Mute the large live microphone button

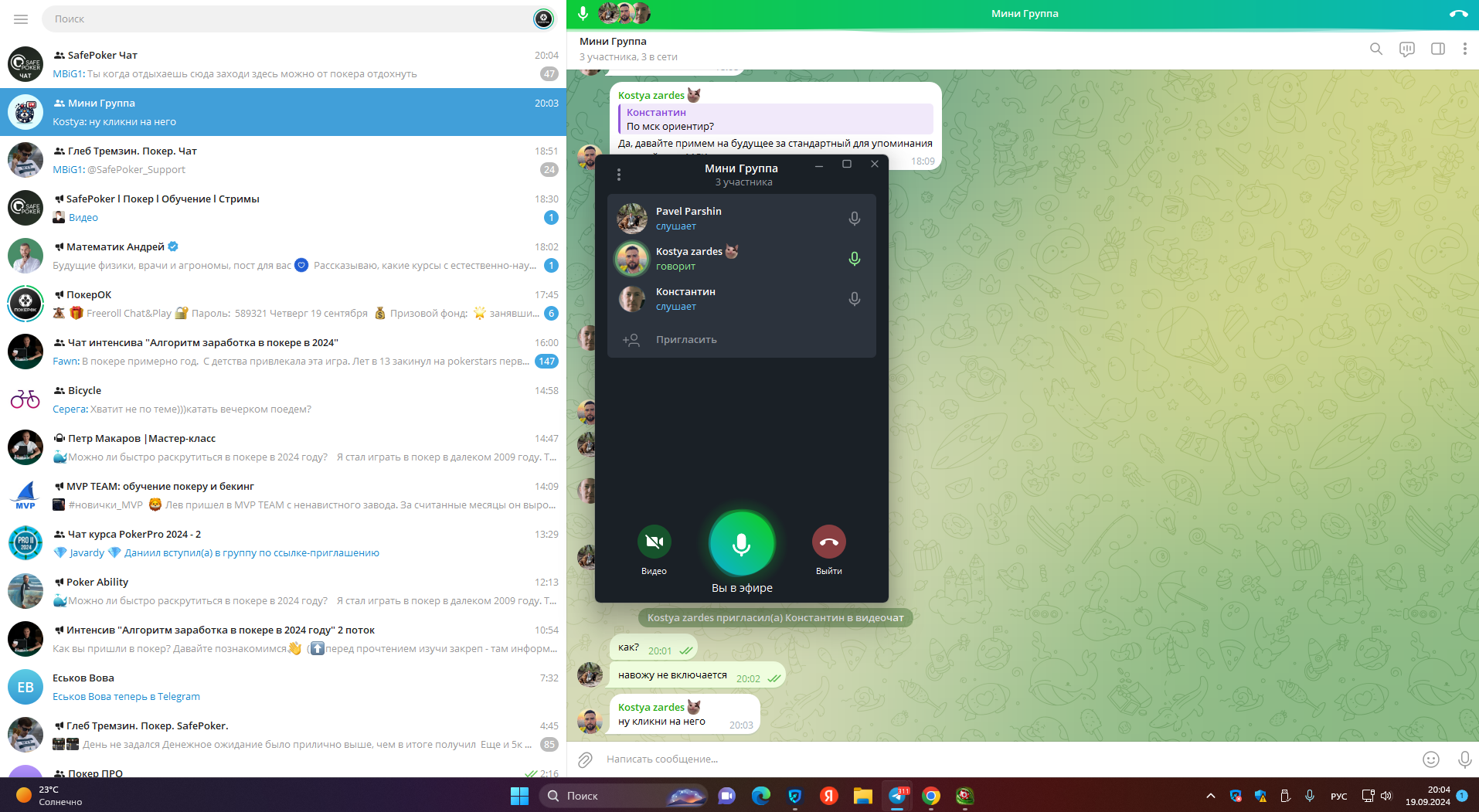tap(741, 544)
